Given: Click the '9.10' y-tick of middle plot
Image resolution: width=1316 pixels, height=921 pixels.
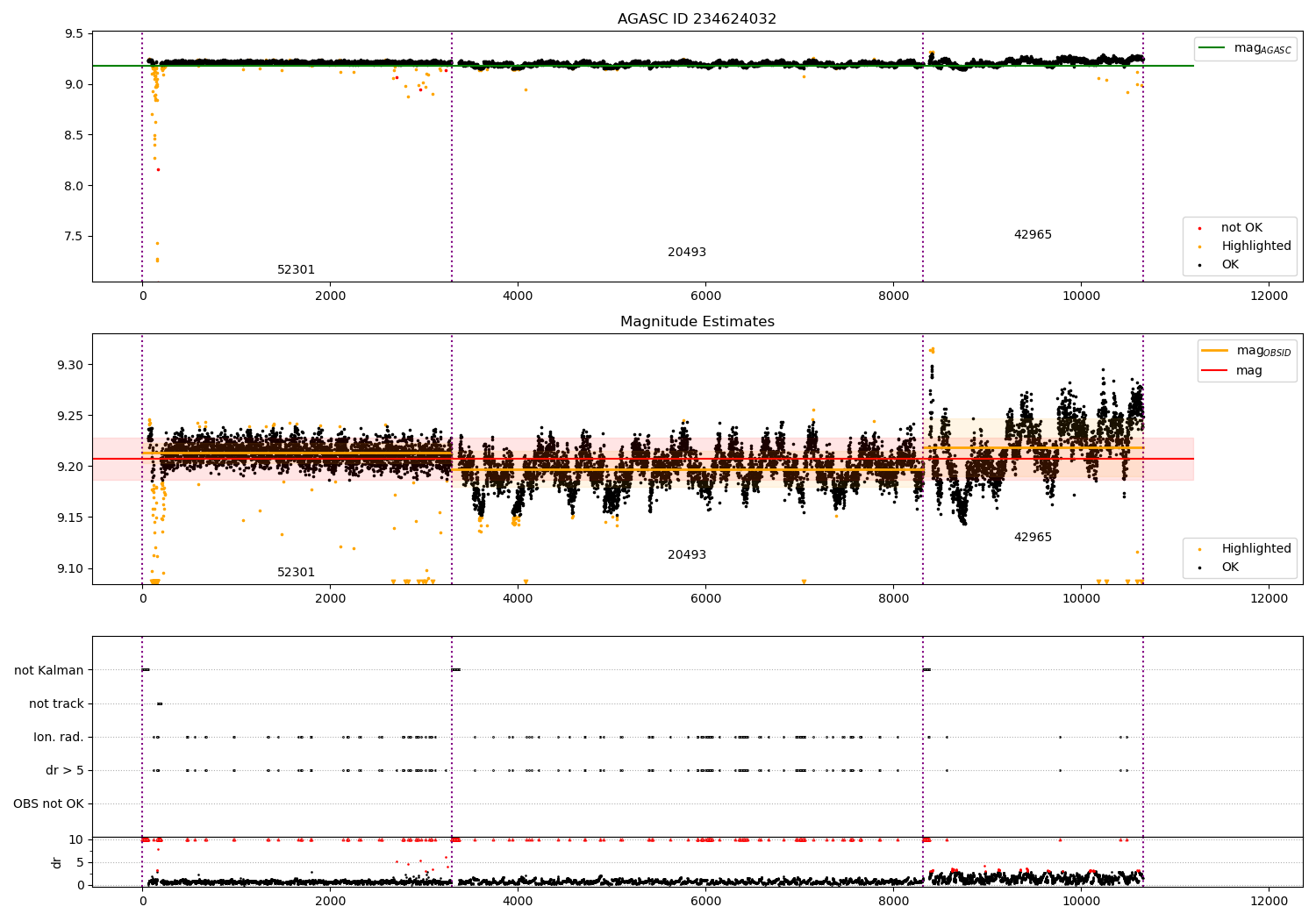Looking at the screenshot, I should point(71,569).
